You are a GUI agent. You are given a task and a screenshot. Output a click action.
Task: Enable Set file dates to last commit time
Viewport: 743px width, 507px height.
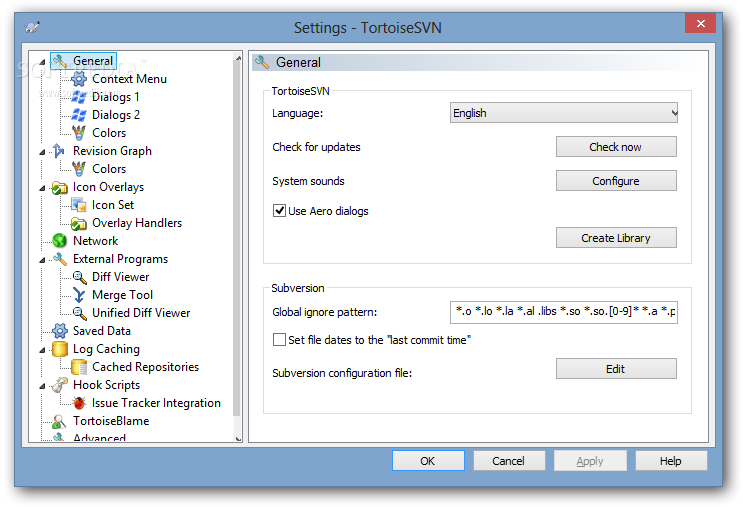(280, 340)
